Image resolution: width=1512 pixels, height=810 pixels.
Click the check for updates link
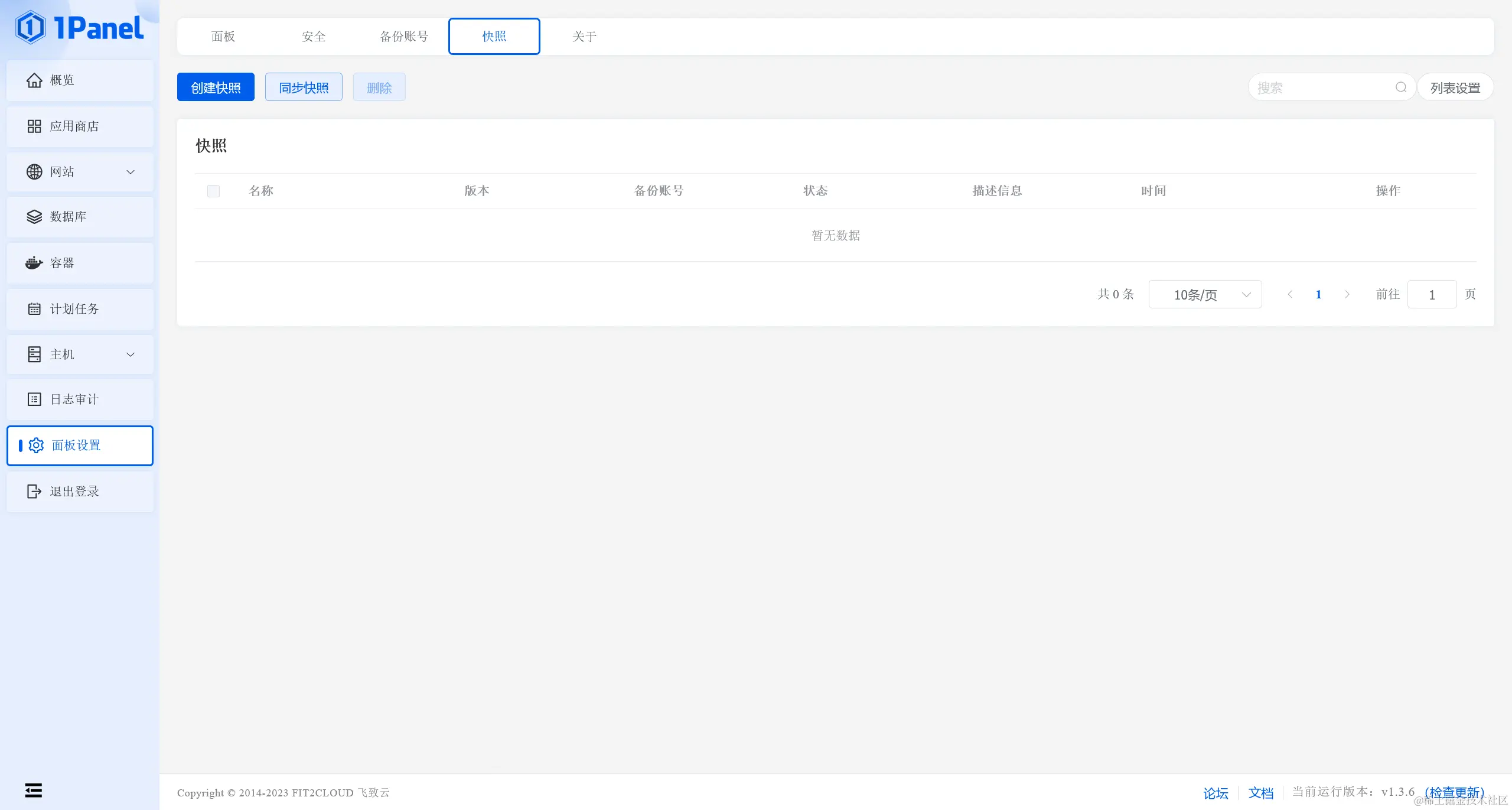(1454, 792)
